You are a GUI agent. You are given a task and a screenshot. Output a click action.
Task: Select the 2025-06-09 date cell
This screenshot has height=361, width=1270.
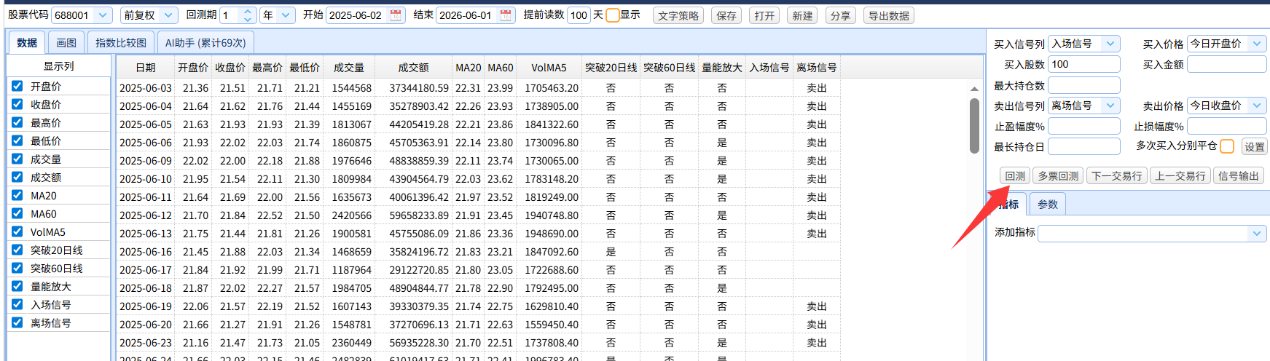coord(146,160)
